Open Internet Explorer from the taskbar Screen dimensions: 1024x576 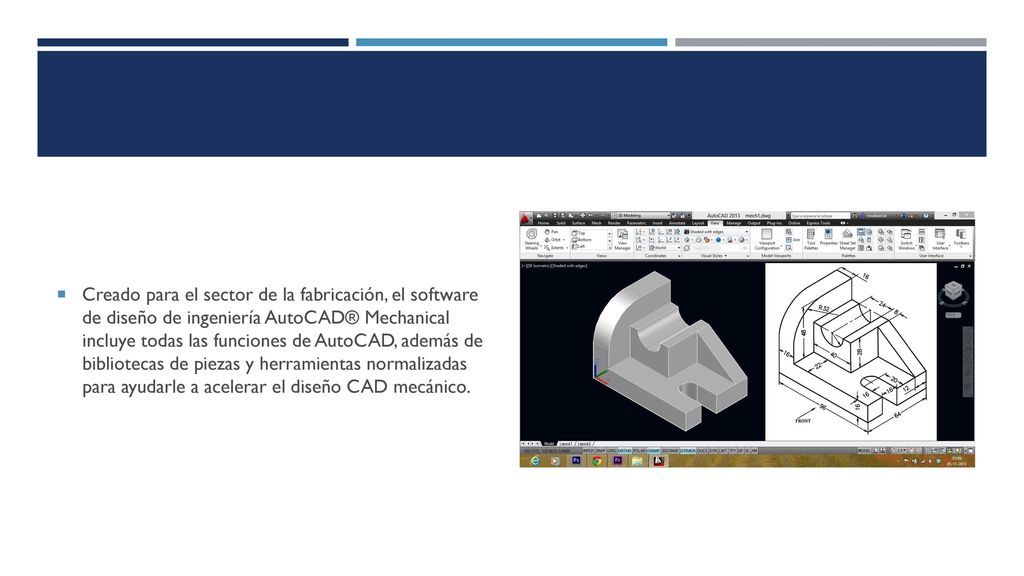pyautogui.click(x=536, y=460)
